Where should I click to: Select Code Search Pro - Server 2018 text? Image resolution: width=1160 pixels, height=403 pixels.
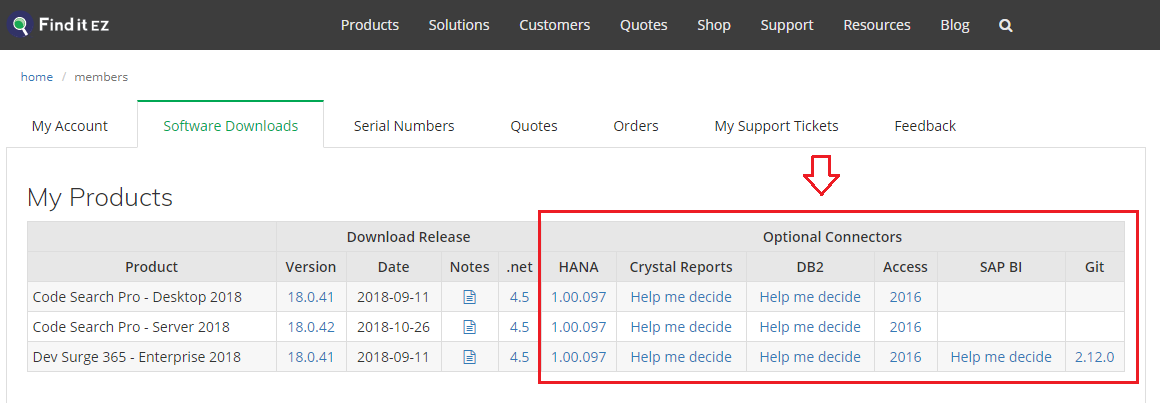pyautogui.click(x=132, y=327)
